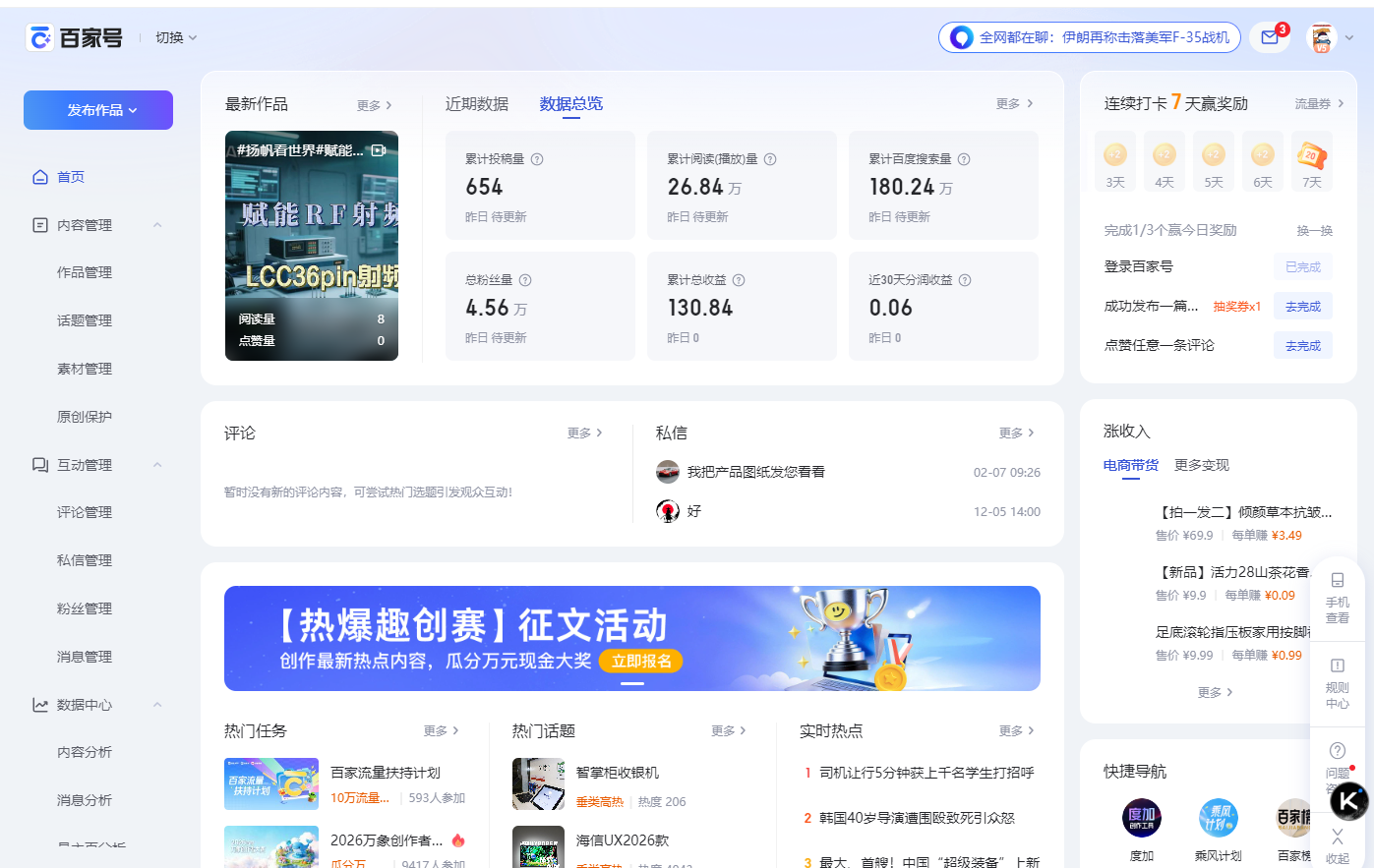Select the 更多变现 tab
Viewport: 1374px width, 868px height.
click(x=1202, y=465)
